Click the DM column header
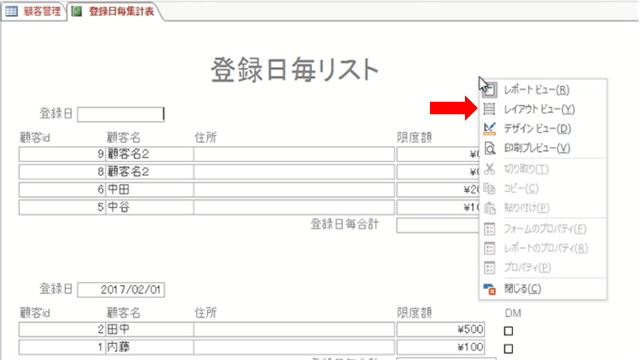This screenshot has height=360, width=640. coord(513,313)
